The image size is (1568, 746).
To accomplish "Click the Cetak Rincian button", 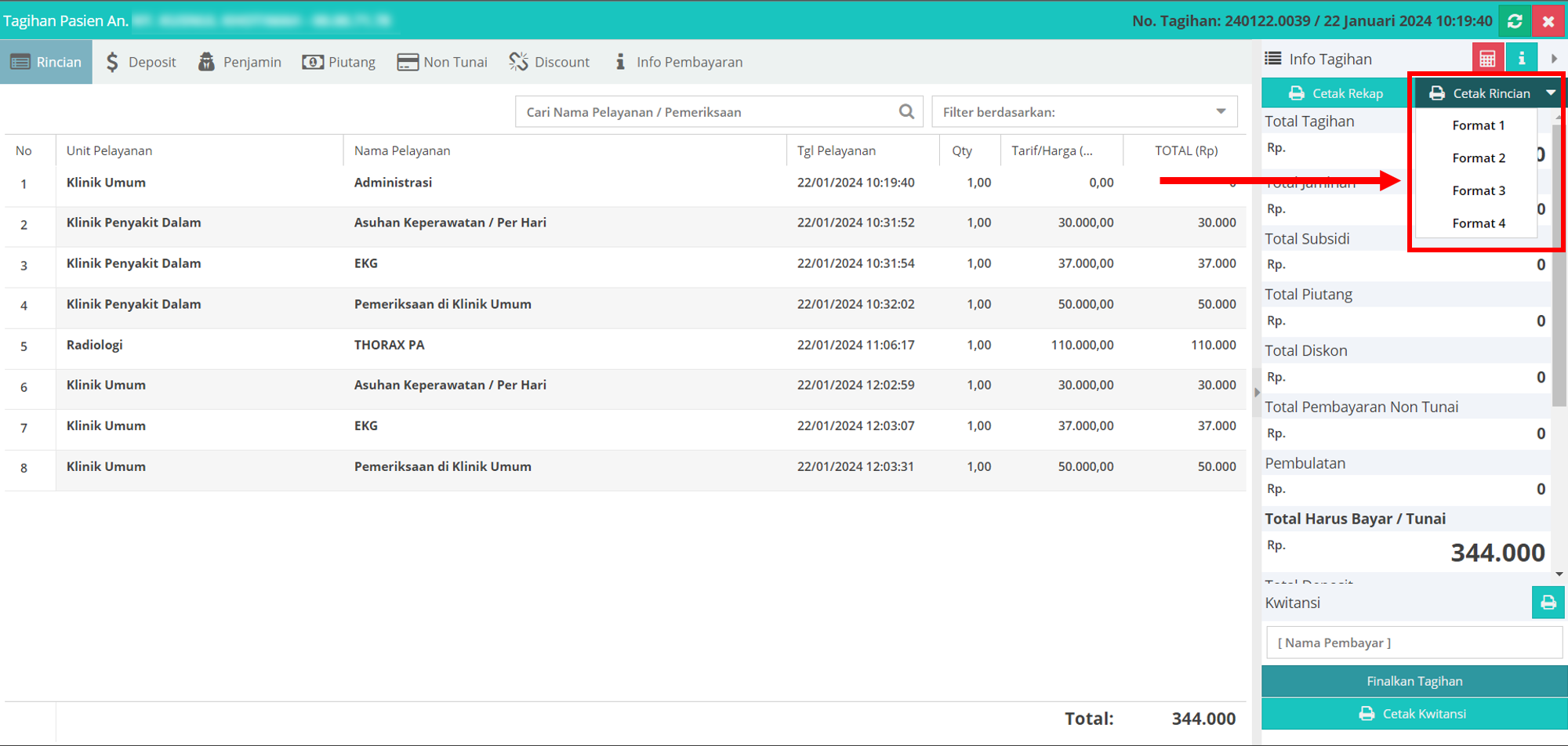I will coord(1479,93).
